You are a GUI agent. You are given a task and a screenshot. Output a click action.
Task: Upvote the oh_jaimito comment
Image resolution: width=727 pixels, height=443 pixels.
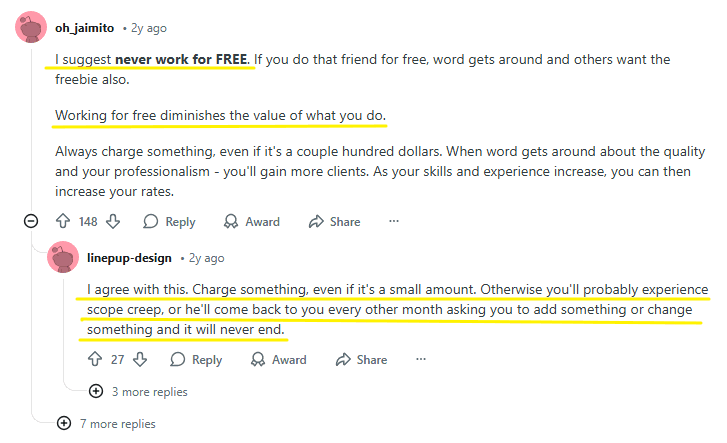(x=63, y=222)
